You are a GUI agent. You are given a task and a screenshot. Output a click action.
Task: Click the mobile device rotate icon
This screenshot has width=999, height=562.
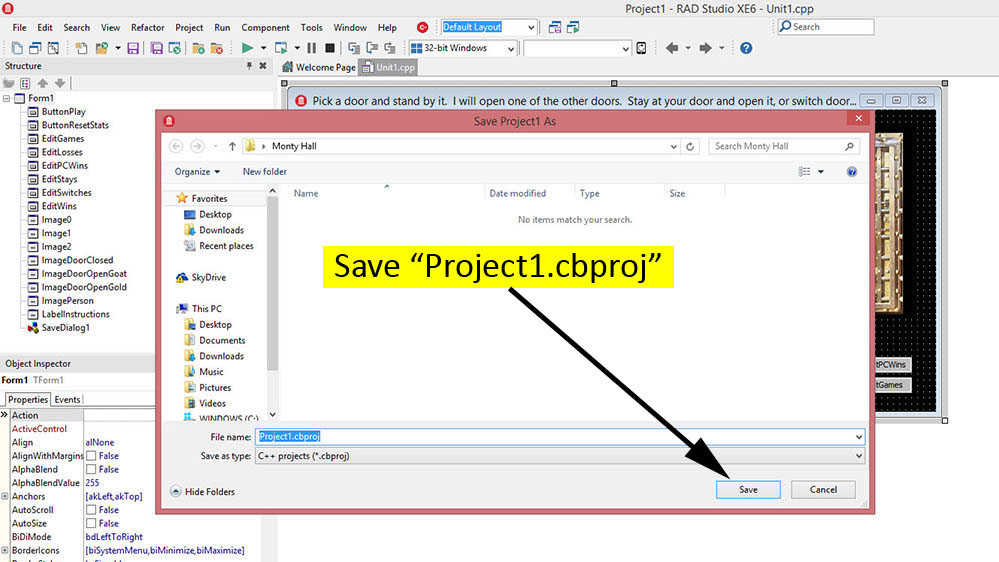tap(642, 48)
